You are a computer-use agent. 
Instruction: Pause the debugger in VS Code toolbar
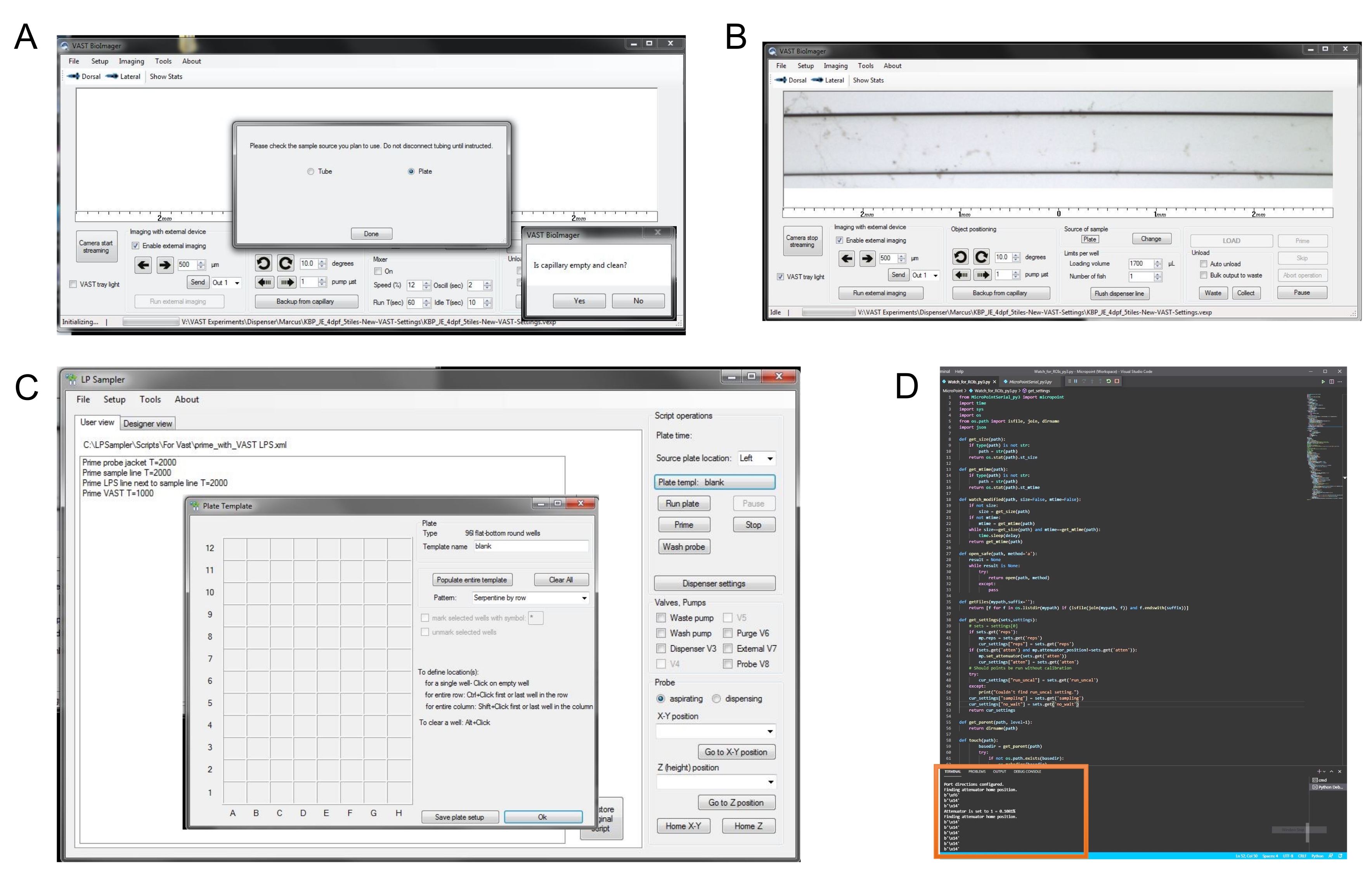pyautogui.click(x=1076, y=381)
